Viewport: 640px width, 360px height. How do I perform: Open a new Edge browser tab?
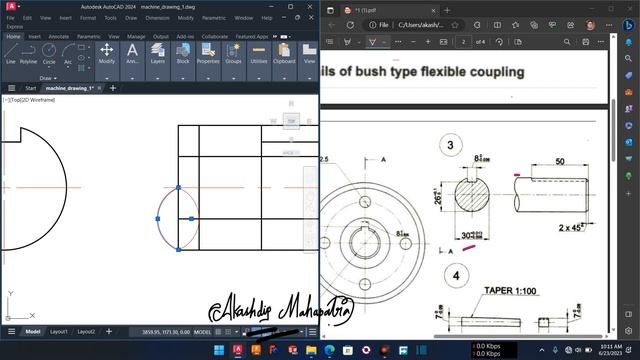(447, 10)
